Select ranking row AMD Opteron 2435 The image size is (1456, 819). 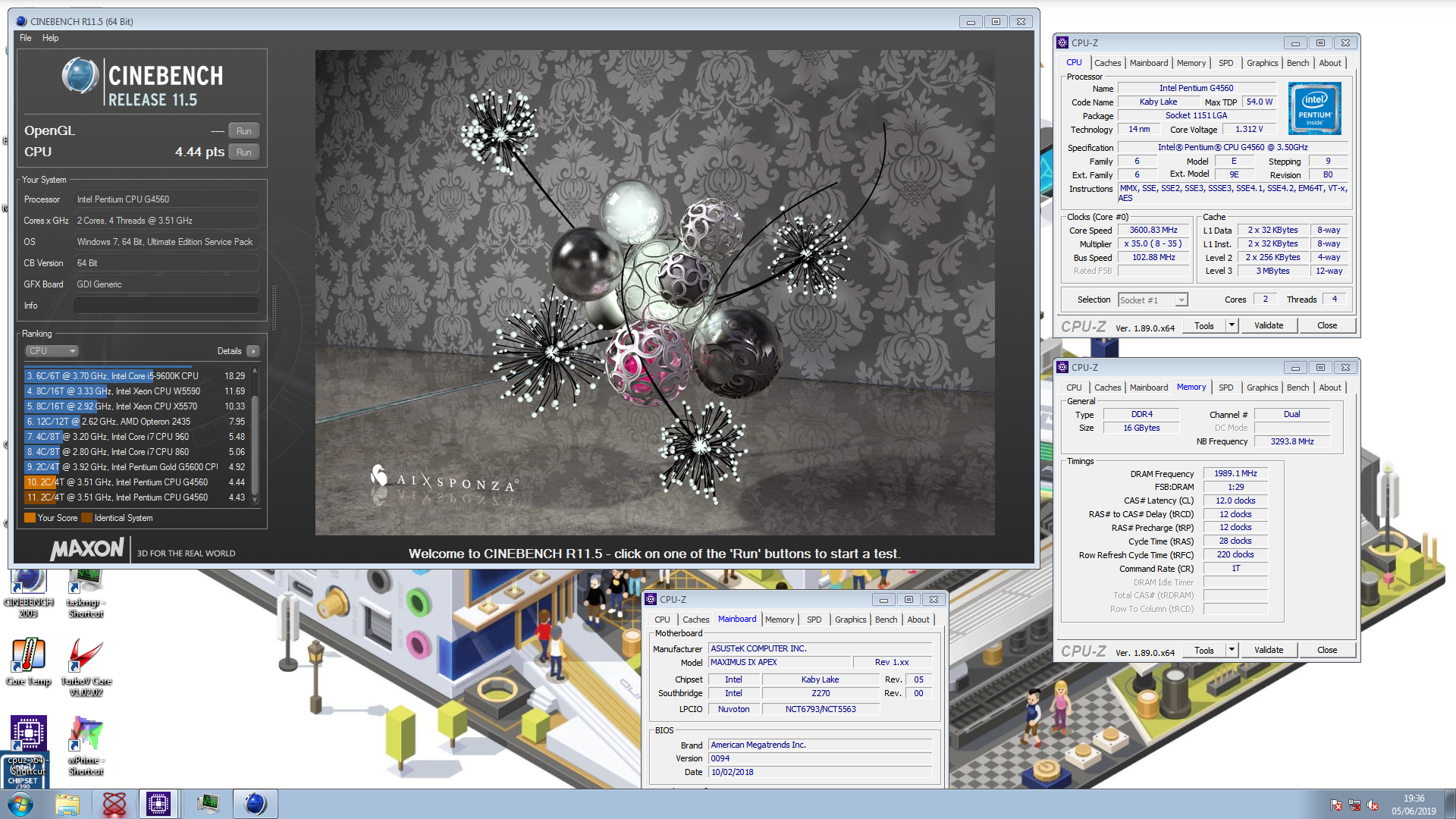click(x=136, y=422)
